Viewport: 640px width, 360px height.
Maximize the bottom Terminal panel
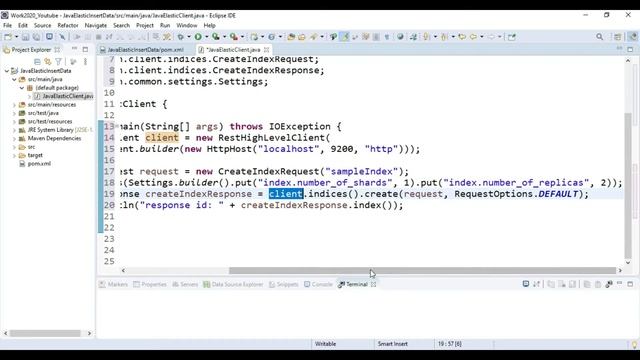[630, 284]
